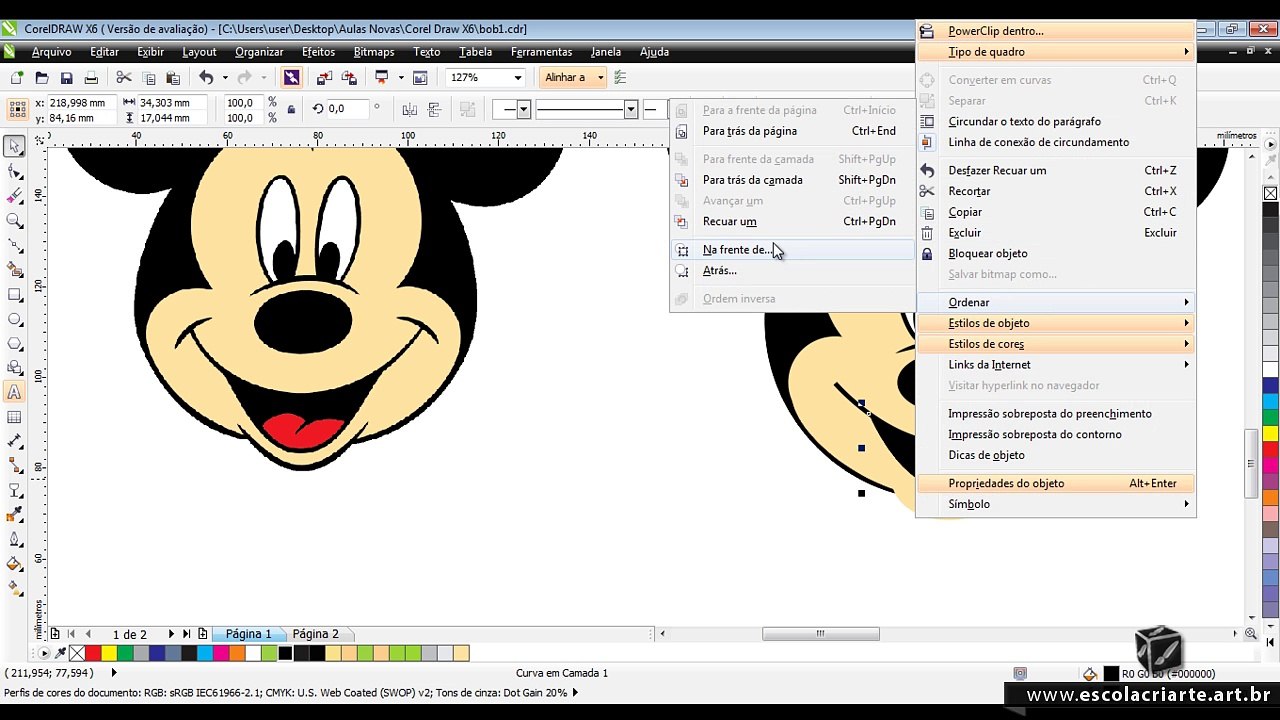
Task: Open the undo history dropdown arrow
Action: tap(225, 77)
